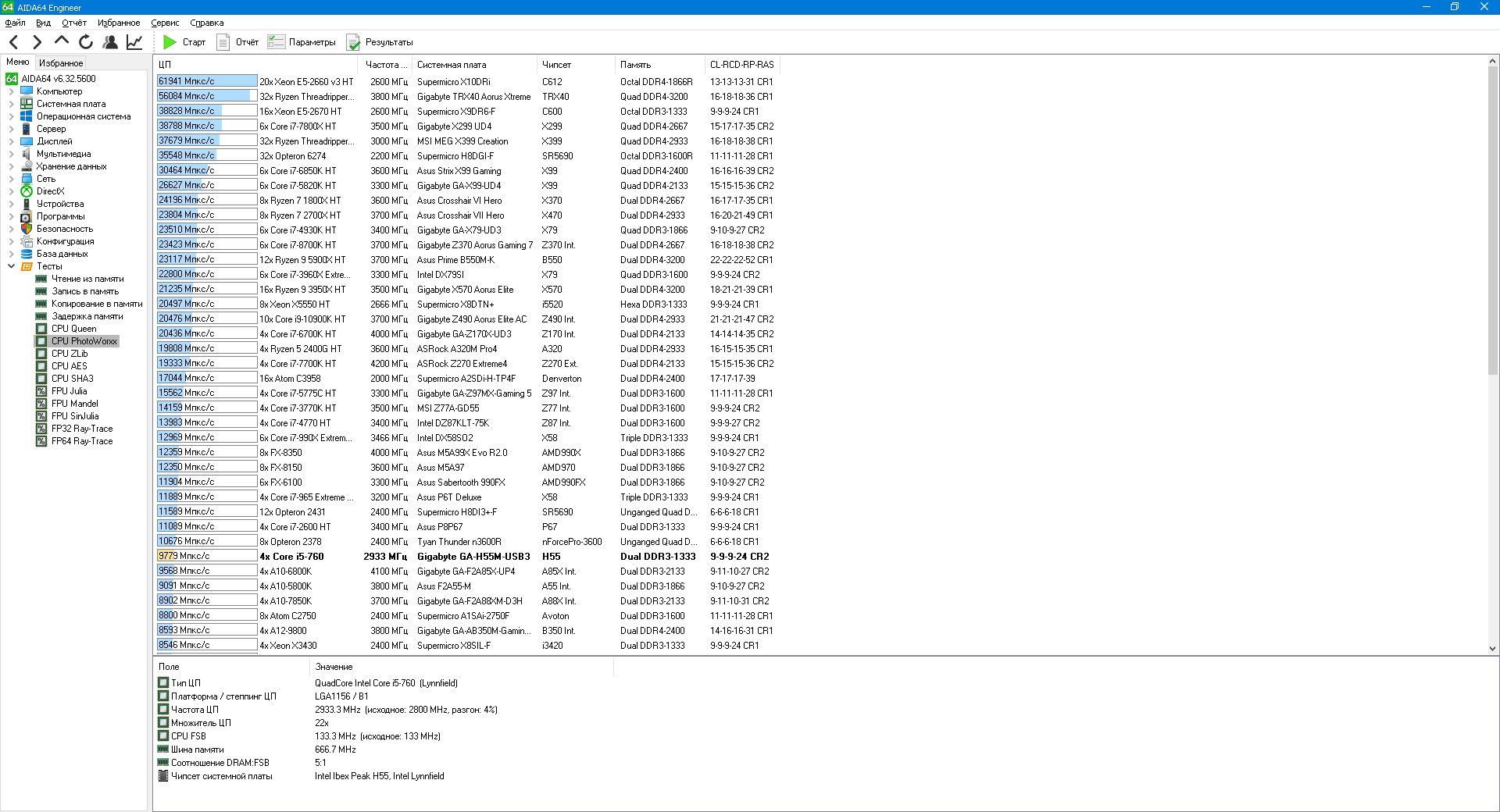Sort results by the Частота column header
This screenshot has width=1500, height=812.
385,65
